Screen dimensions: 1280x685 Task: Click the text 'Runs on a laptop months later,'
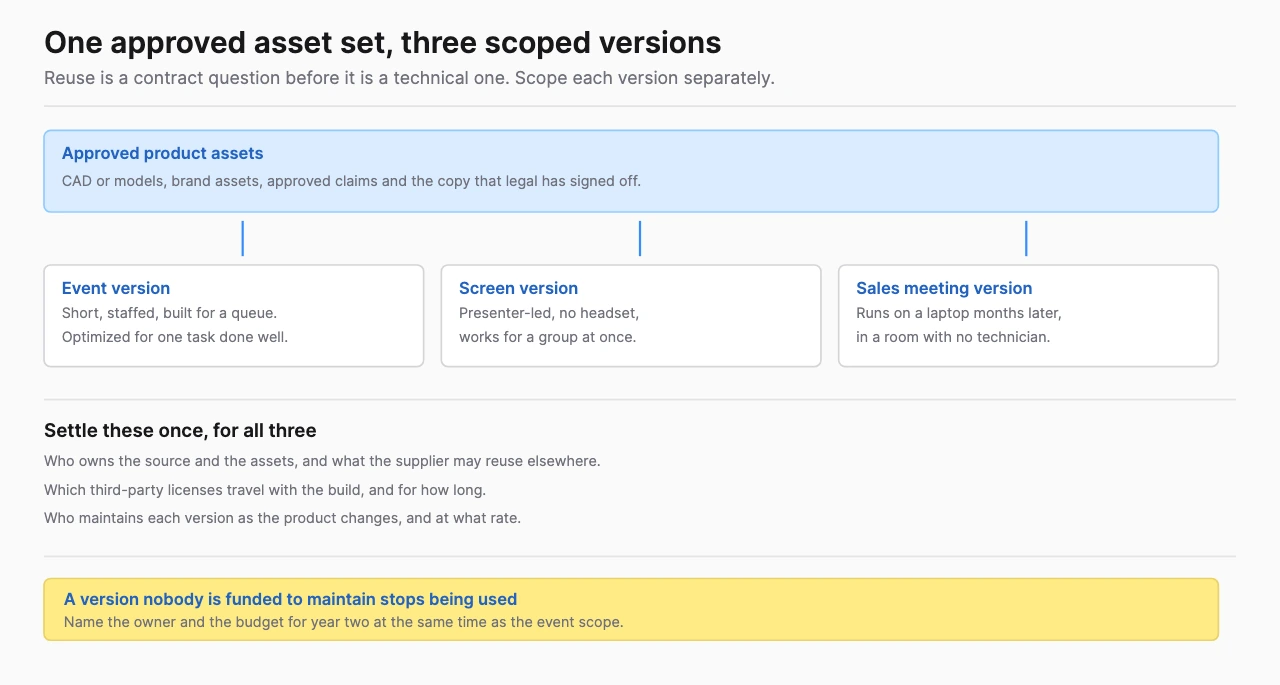[x=959, y=313]
